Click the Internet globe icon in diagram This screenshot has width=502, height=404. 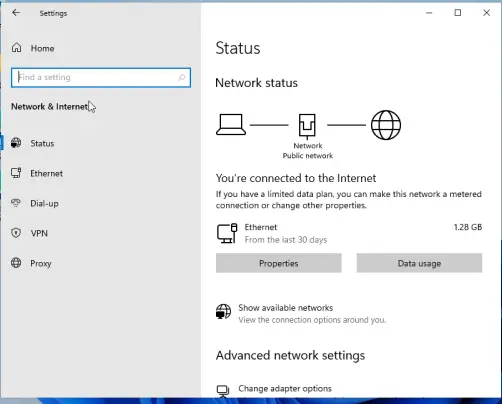click(x=386, y=125)
